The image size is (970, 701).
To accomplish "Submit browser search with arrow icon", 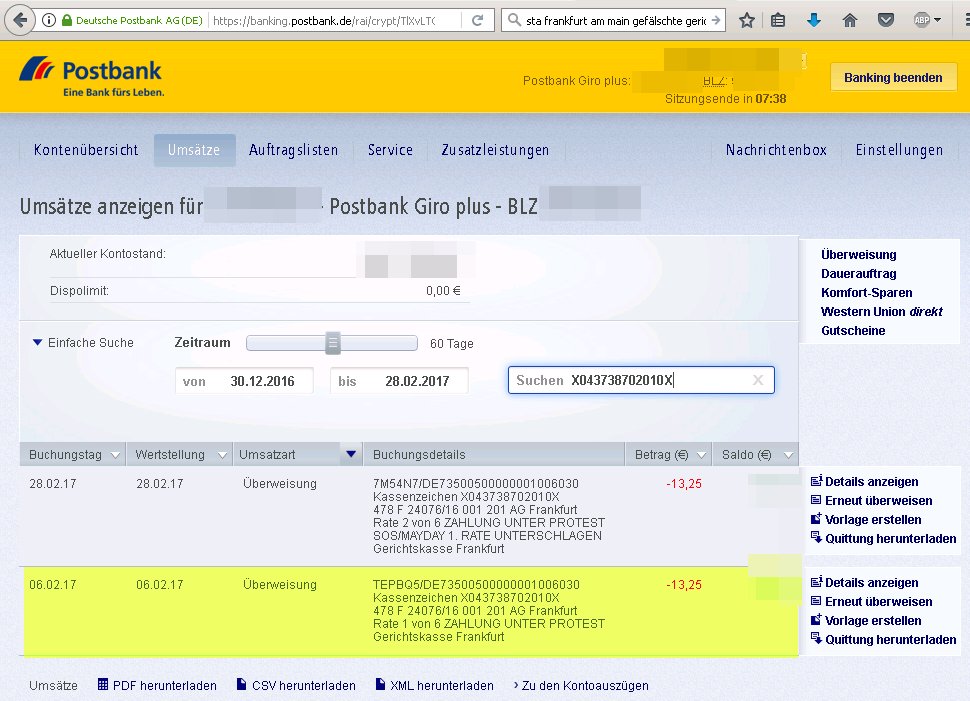I will coord(716,20).
